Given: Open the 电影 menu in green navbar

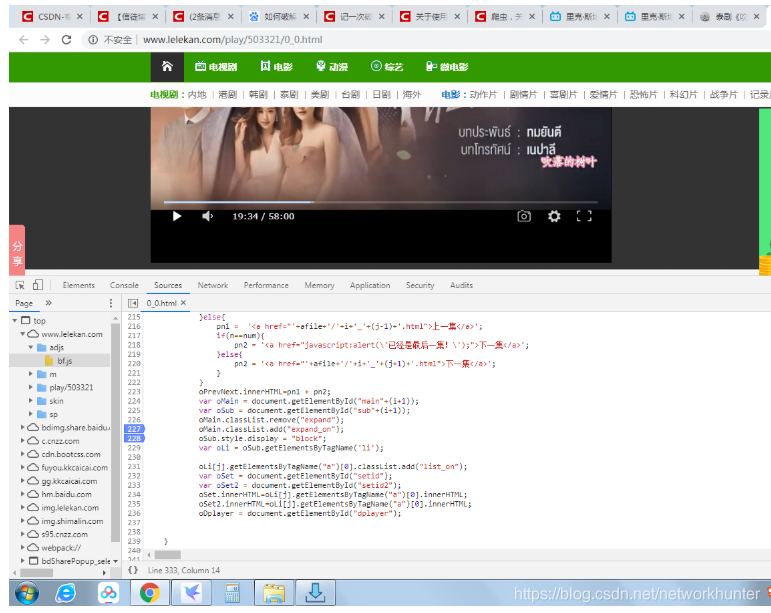Looking at the screenshot, I should (276, 66).
